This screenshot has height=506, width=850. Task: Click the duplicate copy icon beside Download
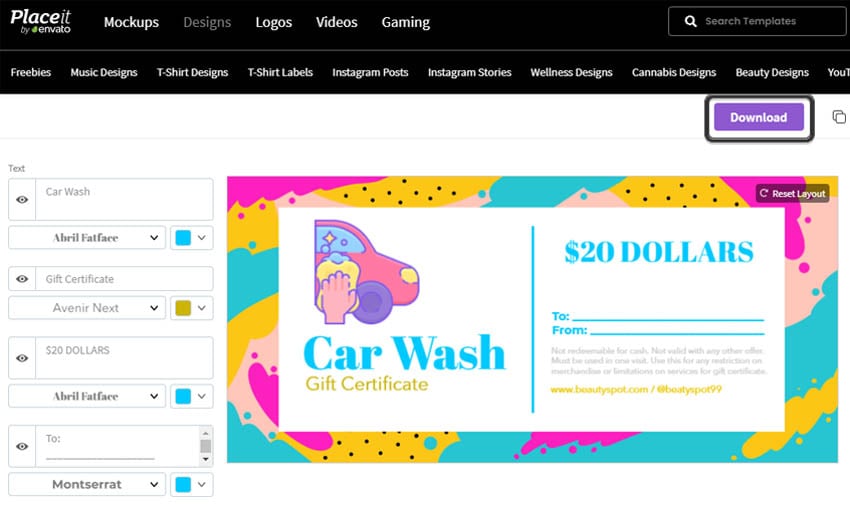tap(839, 117)
